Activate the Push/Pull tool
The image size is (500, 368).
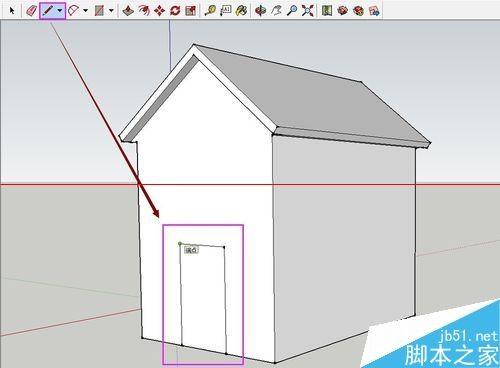[x=128, y=11]
